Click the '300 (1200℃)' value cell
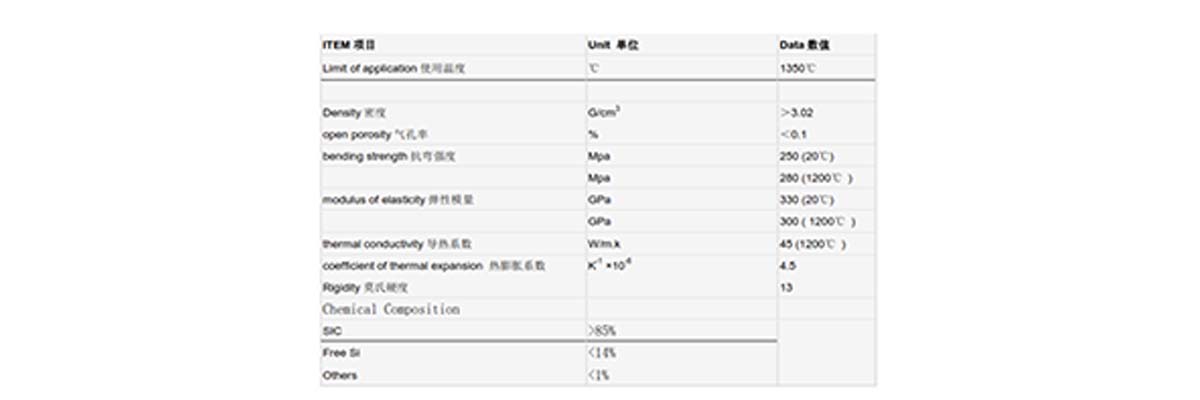The height and width of the screenshot is (400, 1200). (x=817, y=221)
